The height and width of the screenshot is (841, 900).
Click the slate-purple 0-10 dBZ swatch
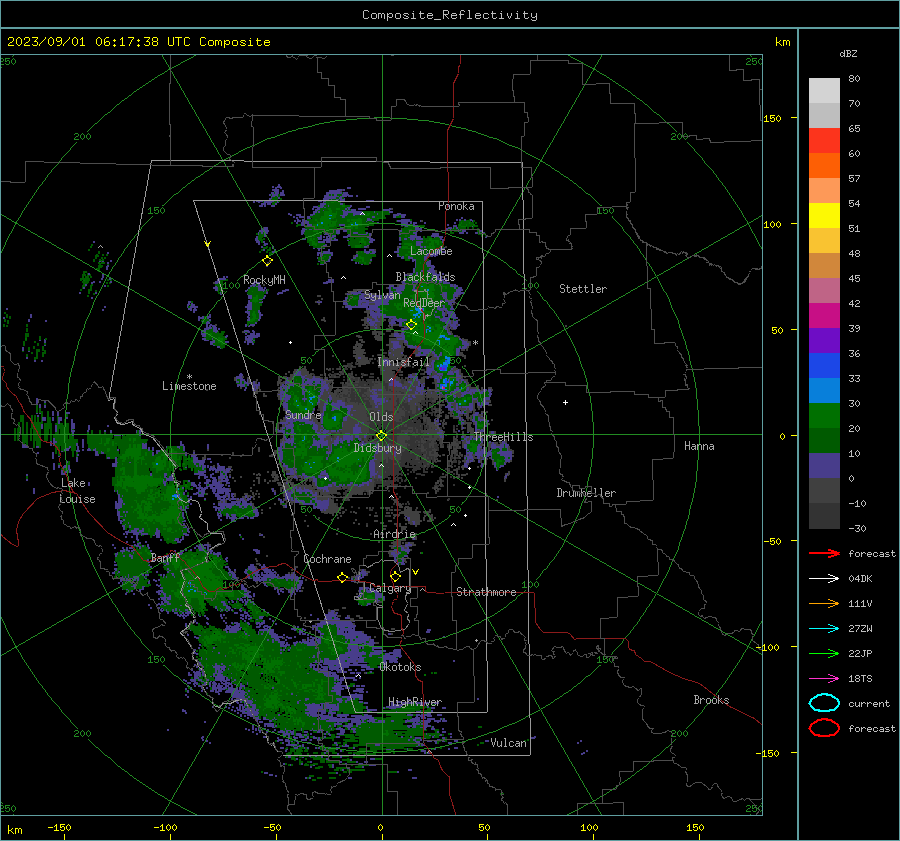pos(824,466)
